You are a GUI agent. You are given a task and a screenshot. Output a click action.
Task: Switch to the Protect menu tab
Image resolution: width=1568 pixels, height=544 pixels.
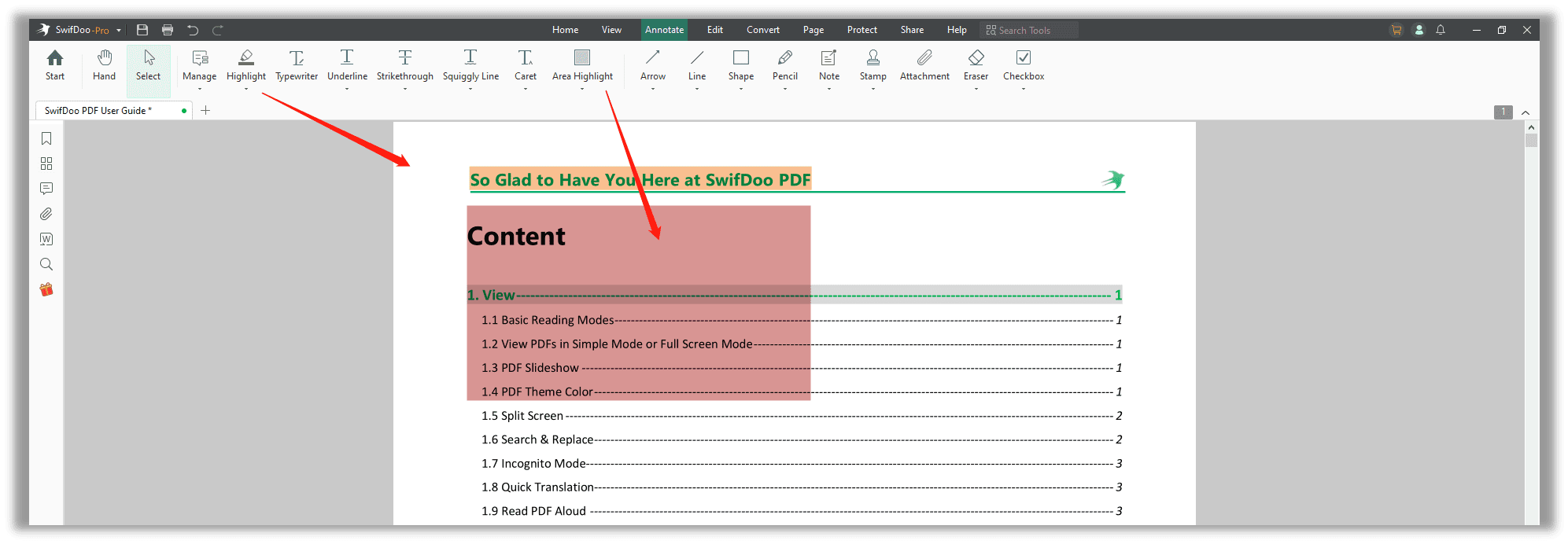tap(862, 30)
